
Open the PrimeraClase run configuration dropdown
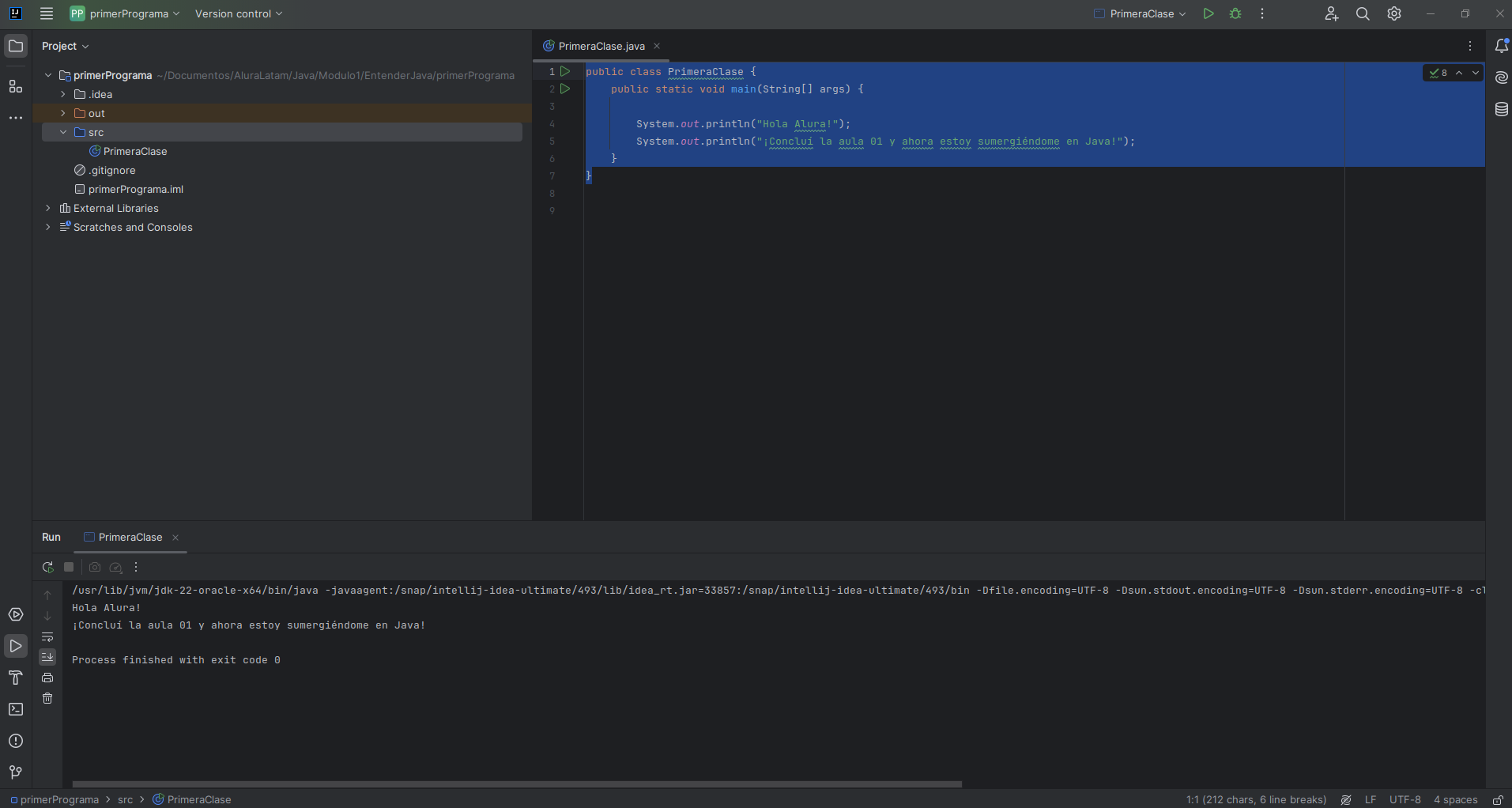coord(1141,13)
